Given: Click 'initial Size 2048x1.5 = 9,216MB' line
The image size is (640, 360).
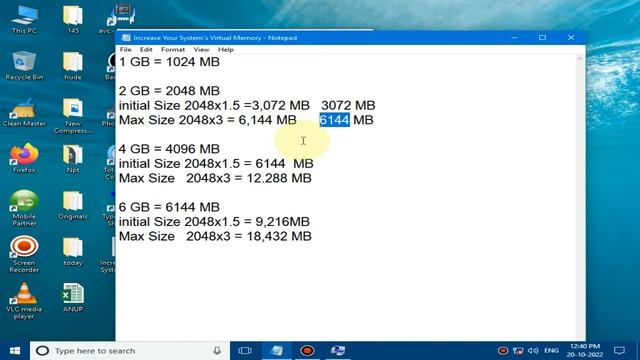Looking at the screenshot, I should coord(214,222).
